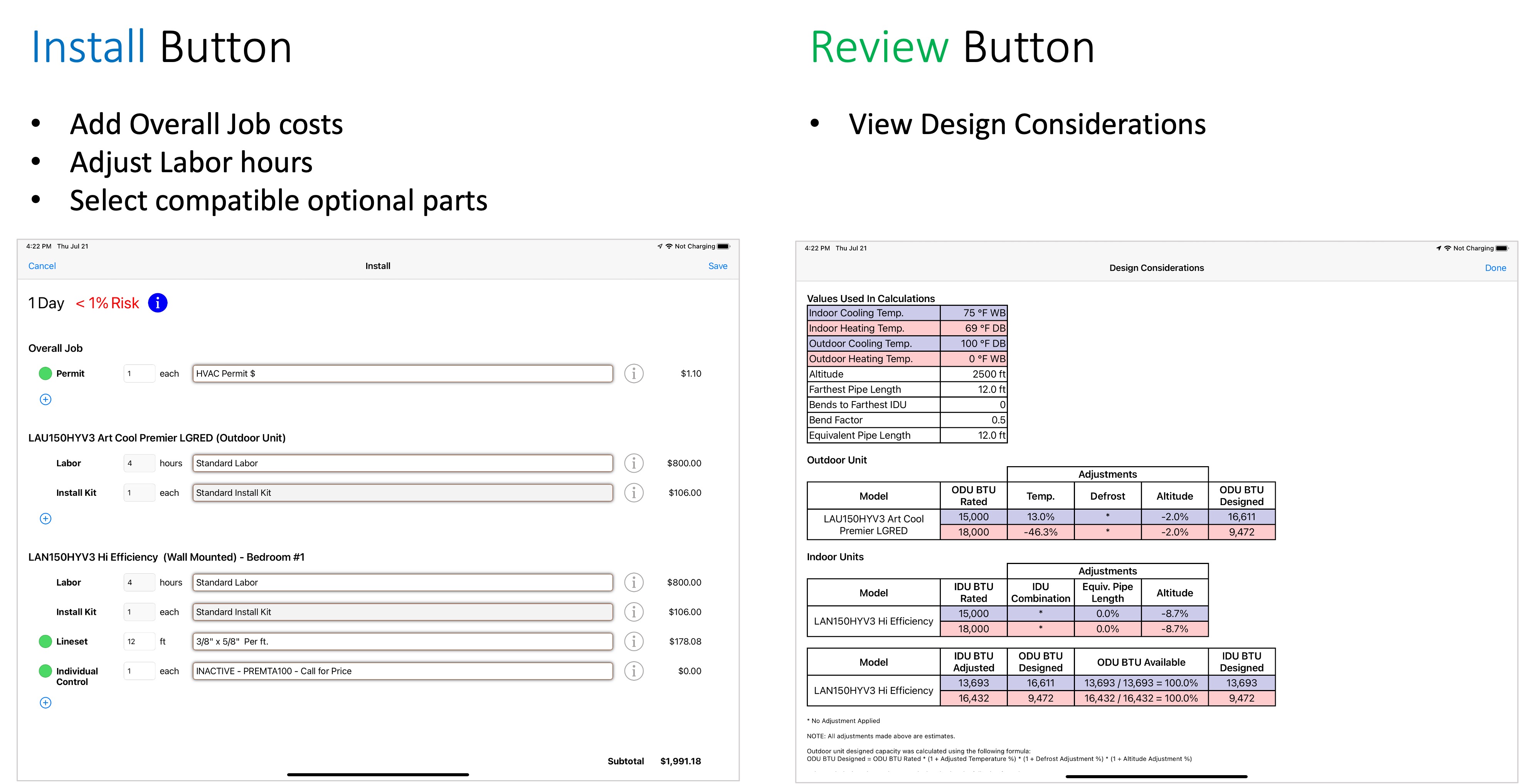This screenshot has width=1519, height=784.
Task: Open INACTIVE - PREMTA100 selector
Action: point(403,671)
